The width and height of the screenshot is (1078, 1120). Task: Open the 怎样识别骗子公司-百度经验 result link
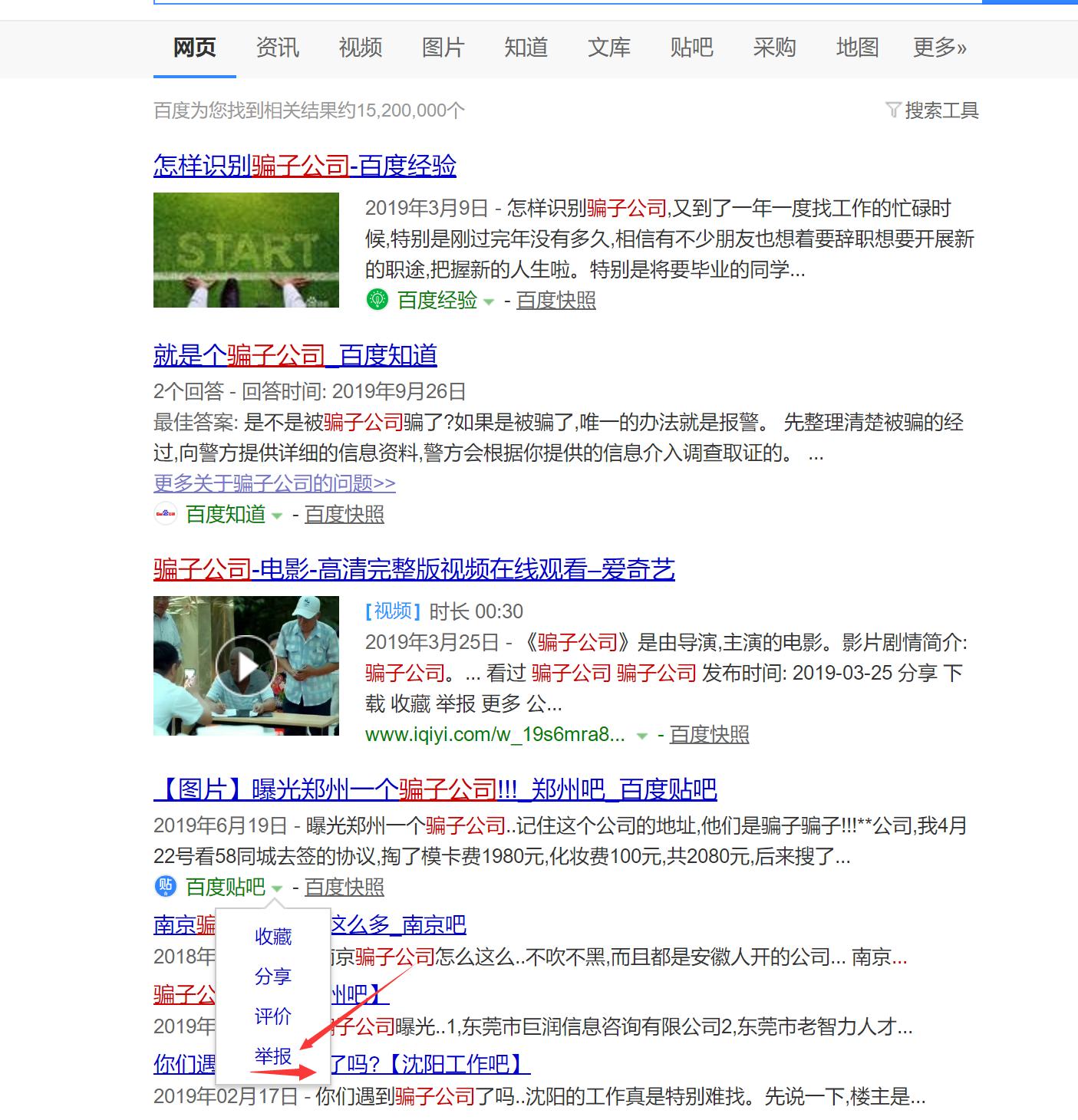pyautogui.click(x=305, y=164)
